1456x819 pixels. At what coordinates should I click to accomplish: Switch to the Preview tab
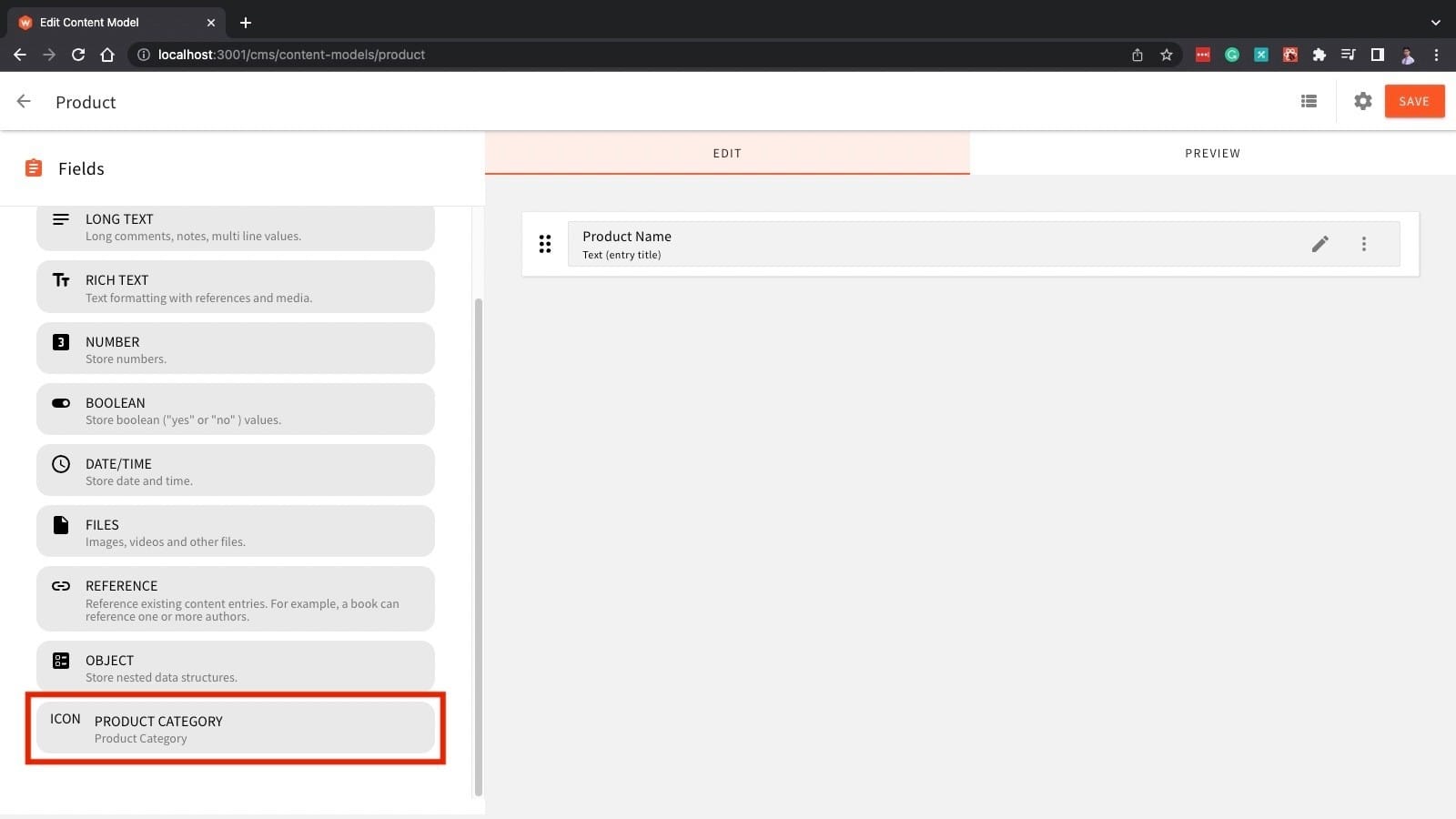tap(1212, 153)
